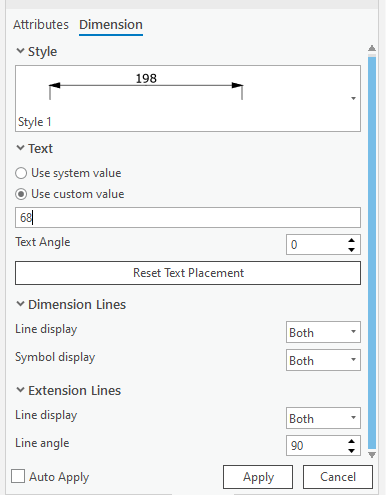Click the Text Angle value field
This screenshot has width=386, height=495.
316,245
